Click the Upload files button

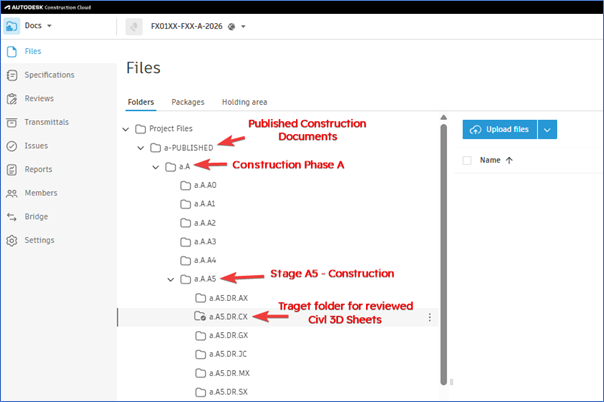500,129
